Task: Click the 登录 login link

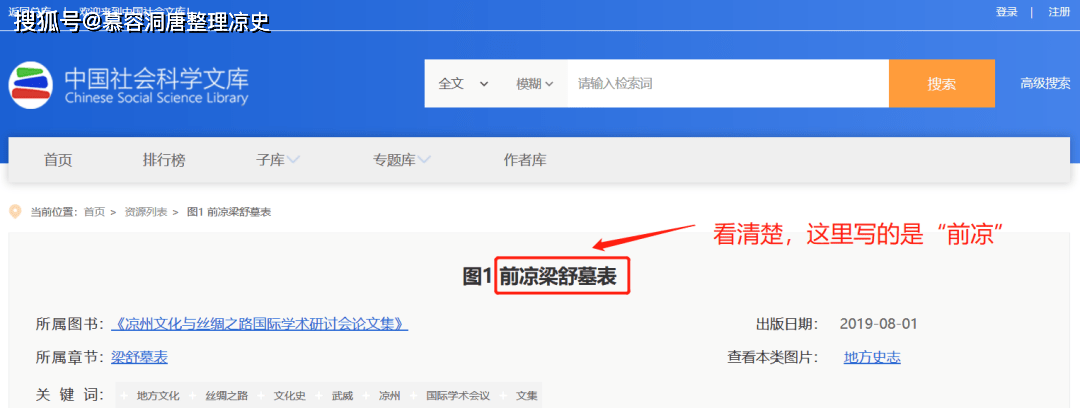Action: pos(1006,12)
